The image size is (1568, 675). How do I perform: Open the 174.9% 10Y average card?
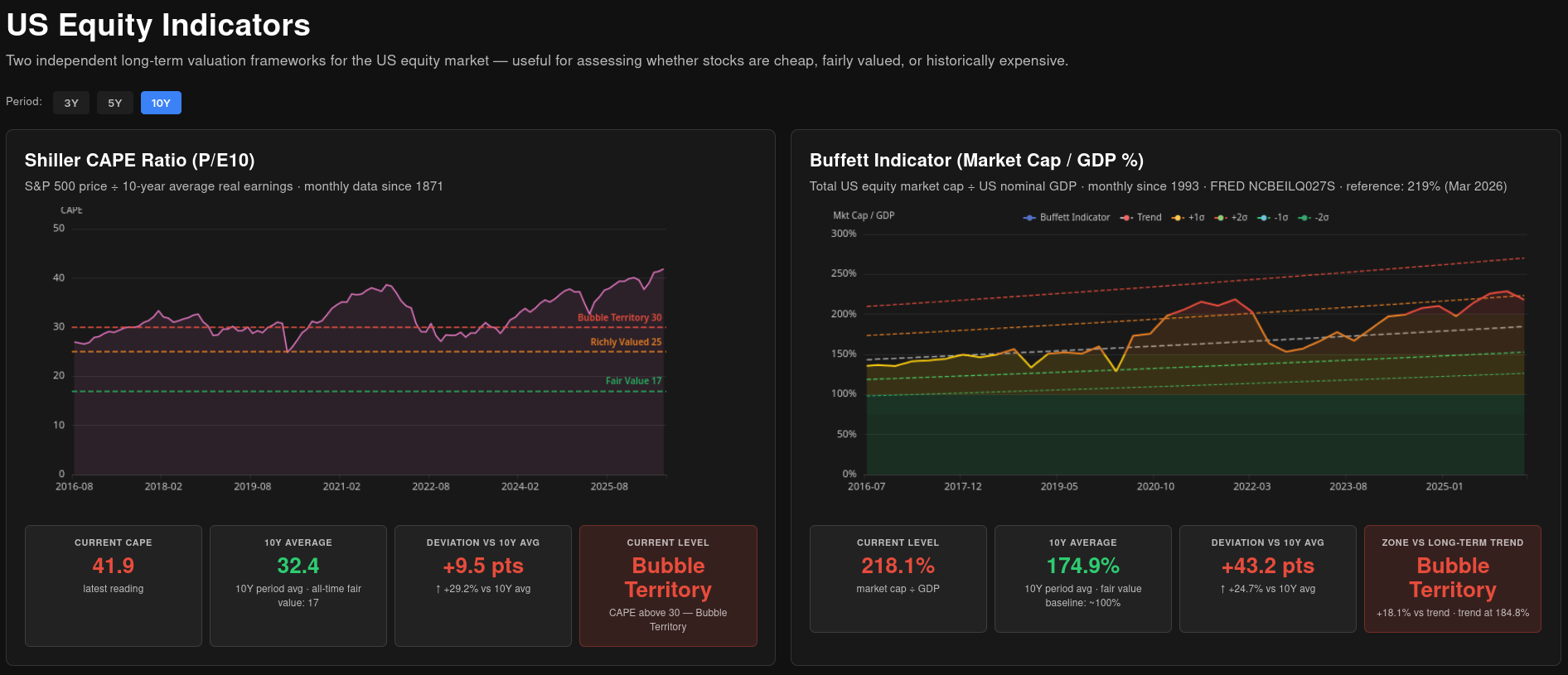pos(1083,579)
